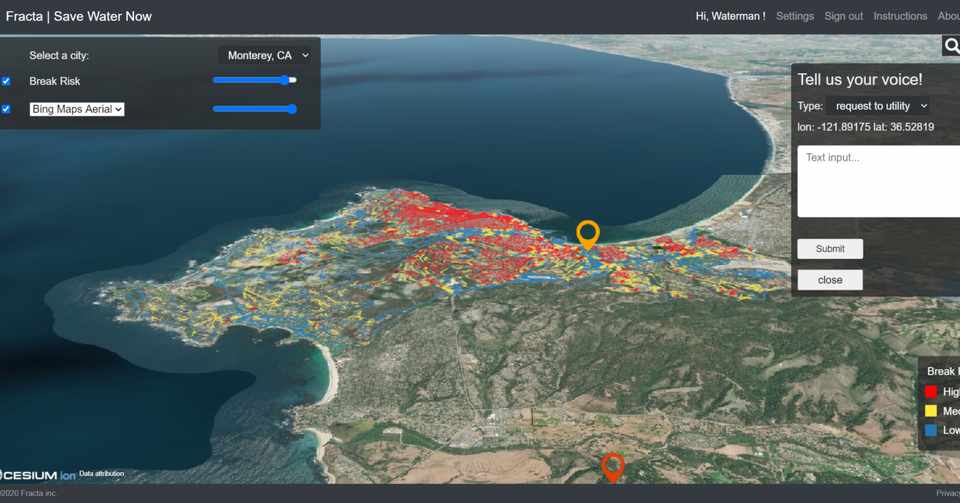Open the Data attribution link
Viewport: 960px width, 503px height.
[102, 474]
